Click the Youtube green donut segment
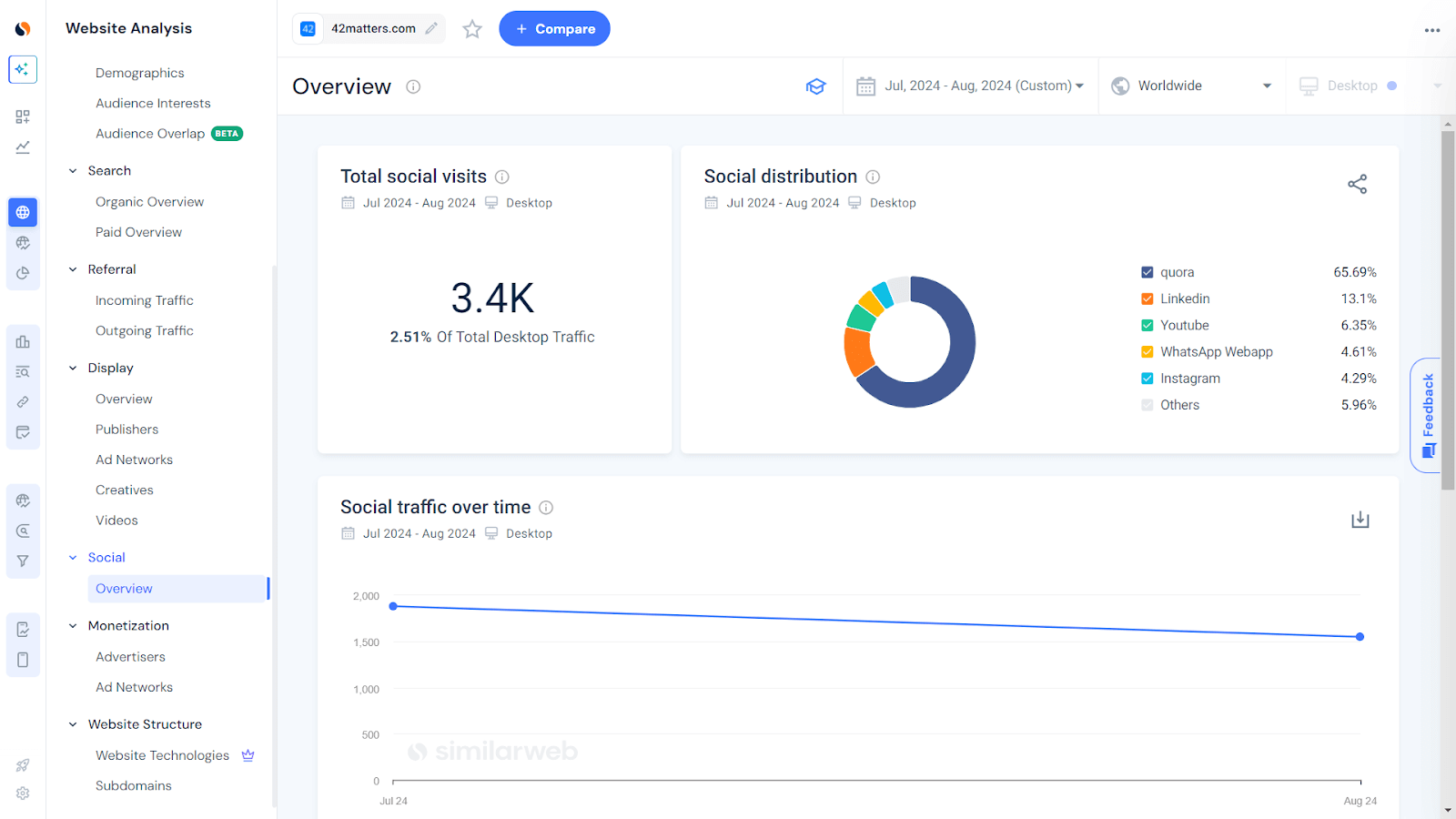Viewport: 1456px width, 819px height. click(x=861, y=318)
